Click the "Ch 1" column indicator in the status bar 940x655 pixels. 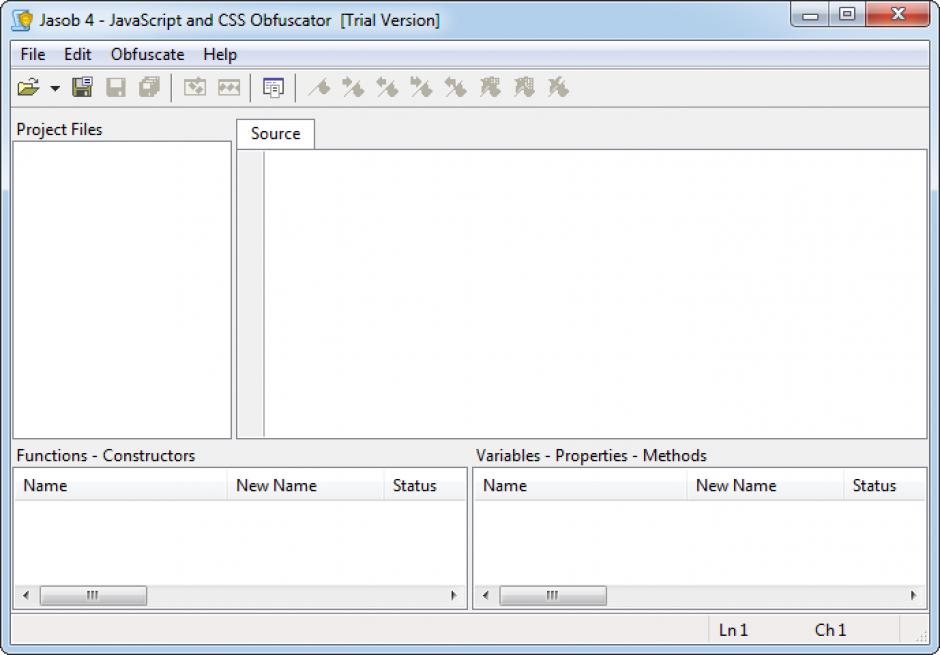pyautogui.click(x=830, y=630)
